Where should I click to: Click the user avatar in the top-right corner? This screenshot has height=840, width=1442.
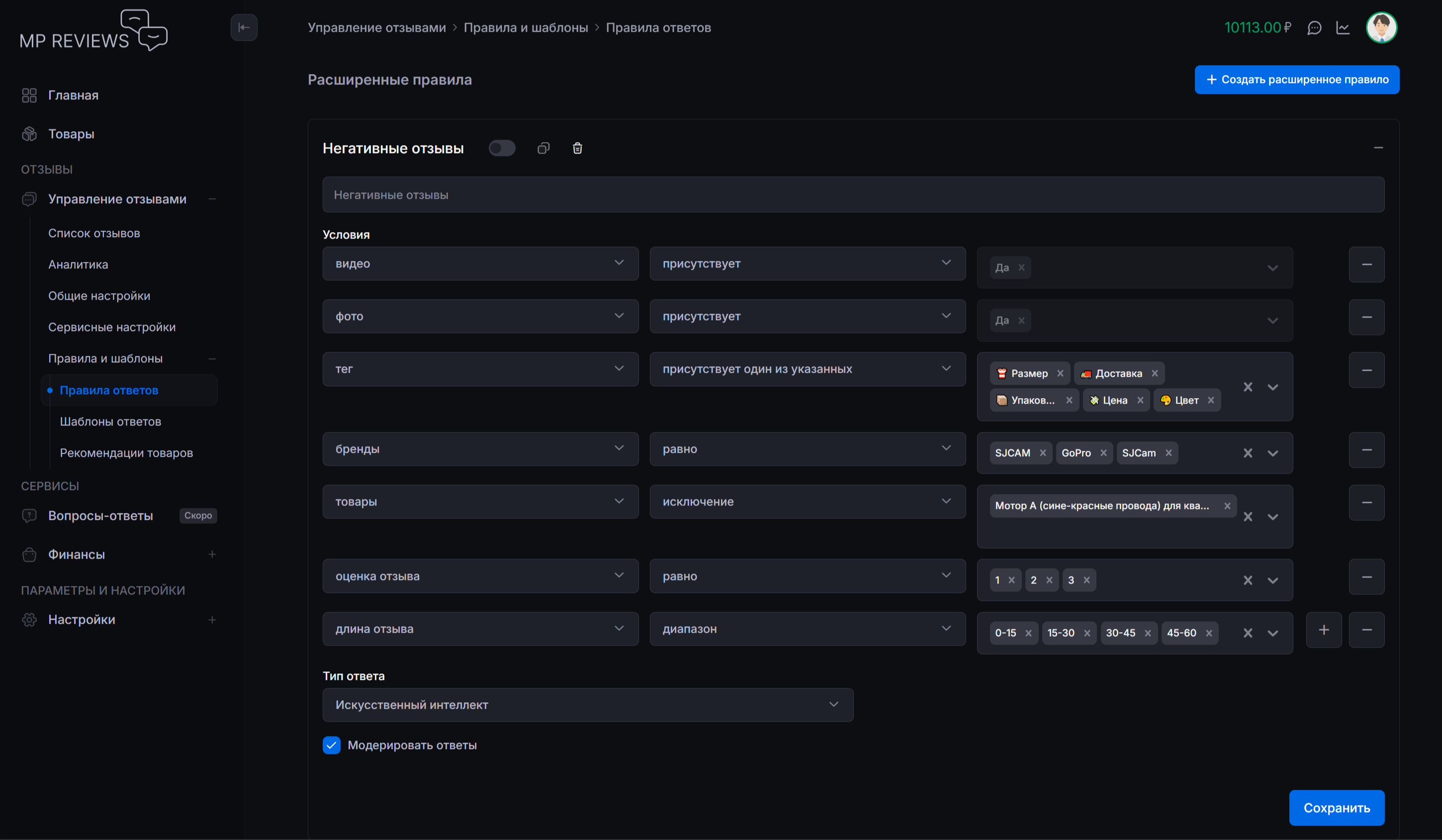click(x=1381, y=27)
